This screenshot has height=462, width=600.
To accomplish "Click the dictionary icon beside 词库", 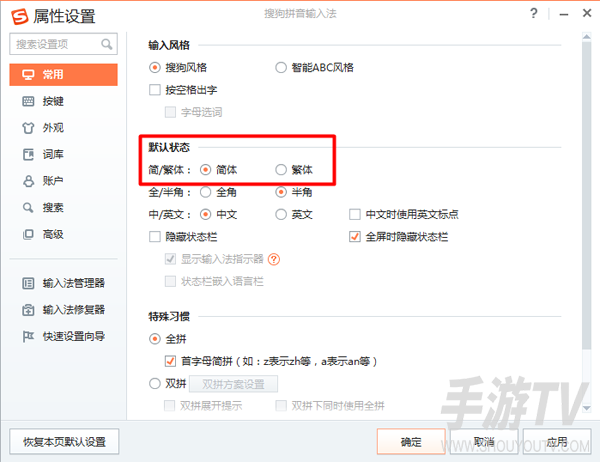I will [x=28, y=155].
